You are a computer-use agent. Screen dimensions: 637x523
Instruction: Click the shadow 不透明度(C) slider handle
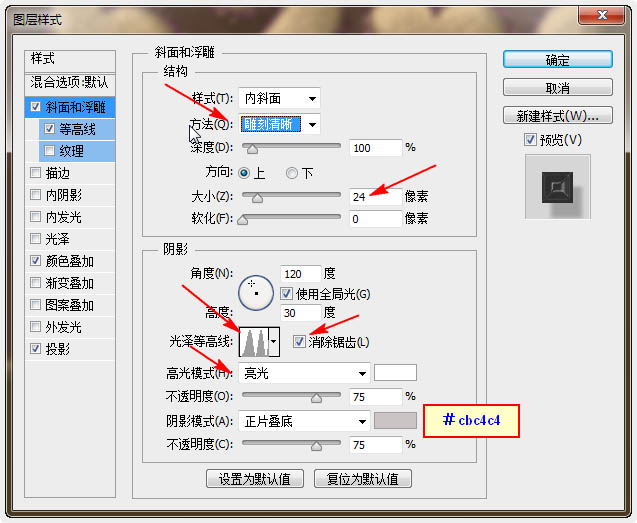coord(316,446)
